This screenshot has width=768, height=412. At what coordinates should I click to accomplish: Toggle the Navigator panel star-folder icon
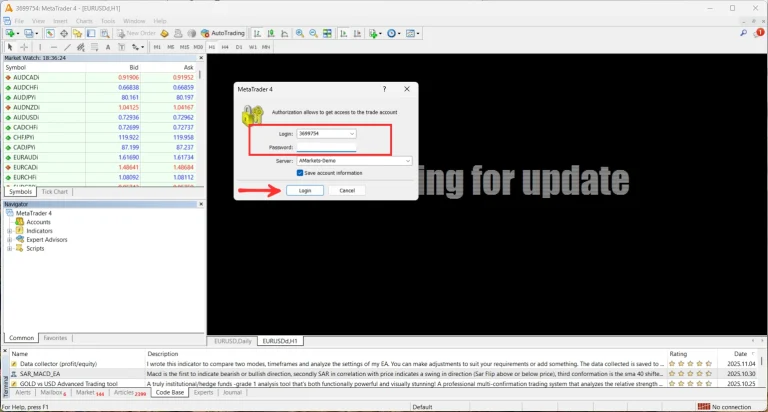(x=77, y=33)
